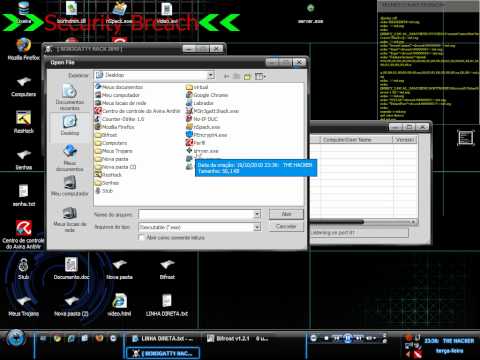Expand the Examinar location dropdown showing Desktop
Image resolution: width=480 pixels, height=360 pixels.
[211, 76]
